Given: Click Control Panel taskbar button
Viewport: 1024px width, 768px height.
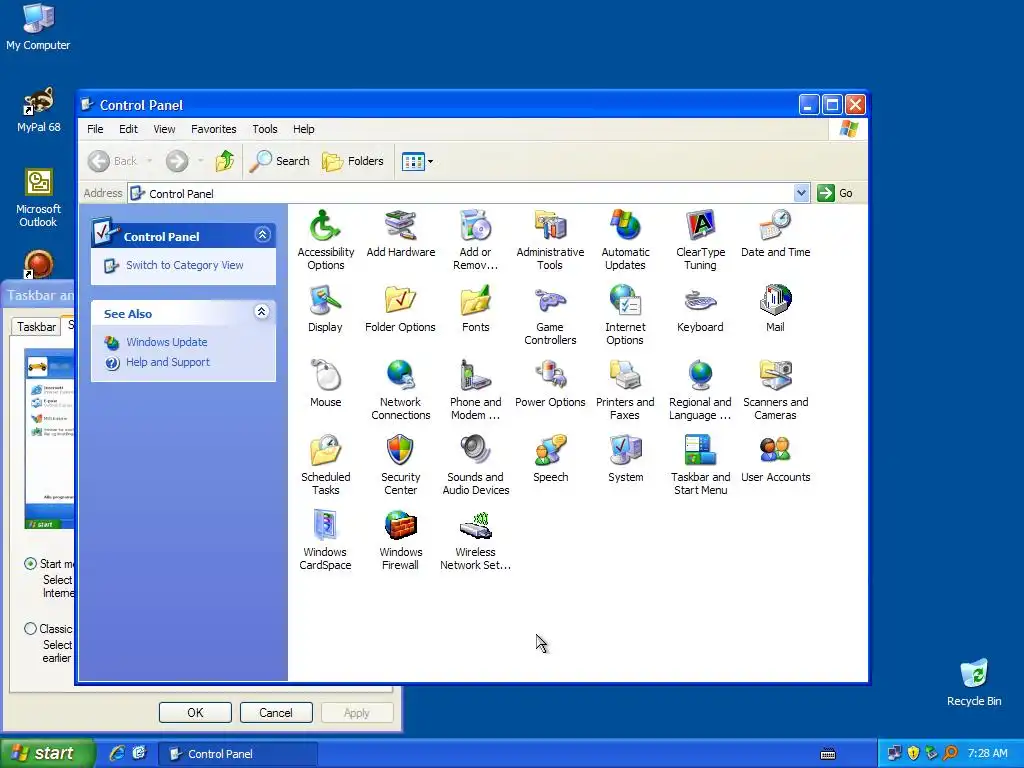Looking at the screenshot, I should (x=238, y=754).
